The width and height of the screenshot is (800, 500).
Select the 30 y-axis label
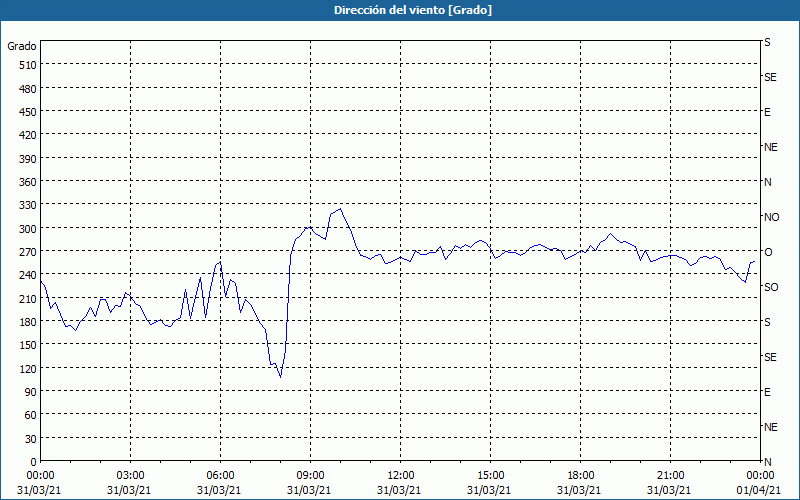[31, 439]
